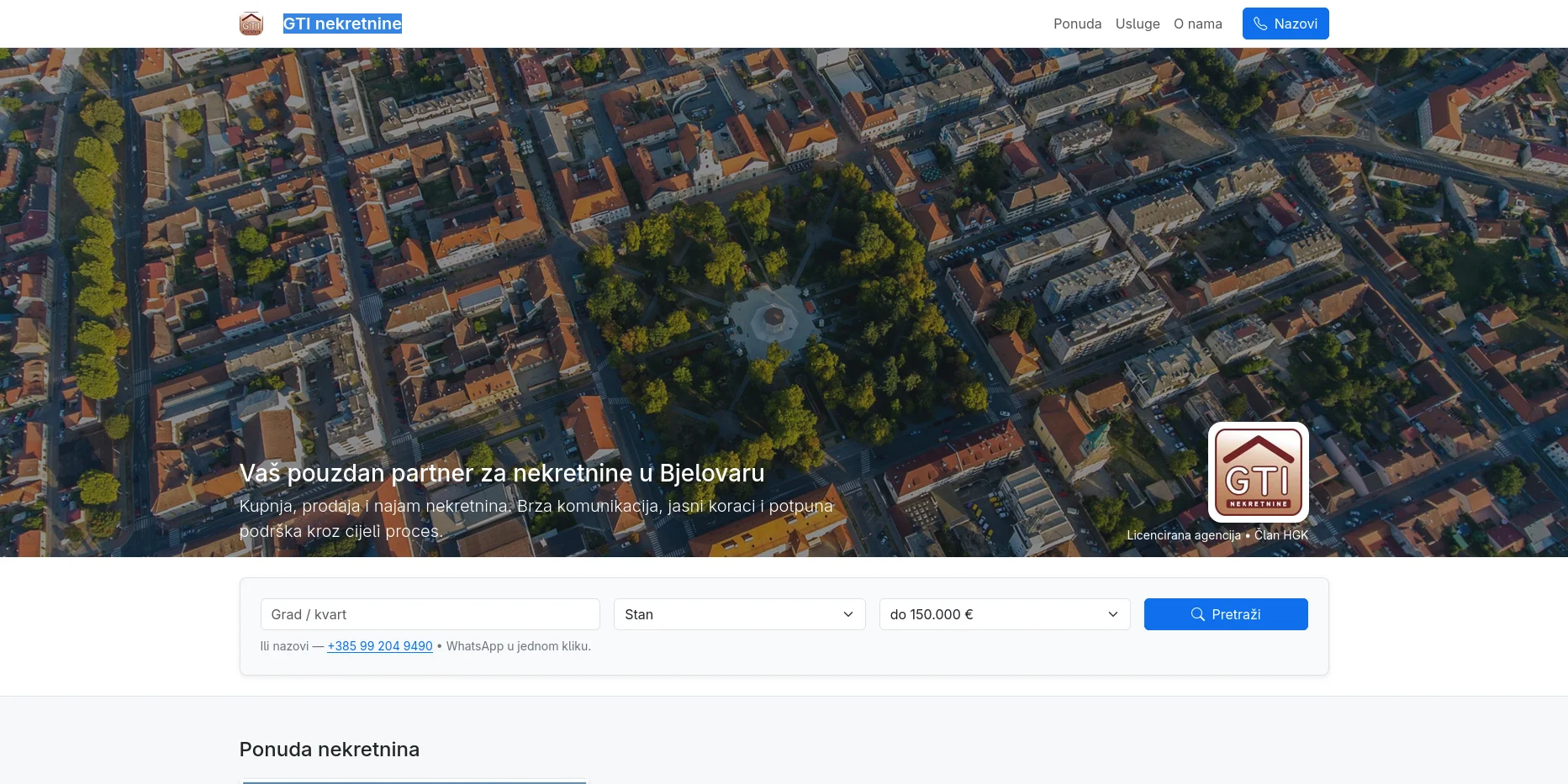The width and height of the screenshot is (1568, 784).
Task: Open the Ponuda menu item
Action: pos(1077,24)
